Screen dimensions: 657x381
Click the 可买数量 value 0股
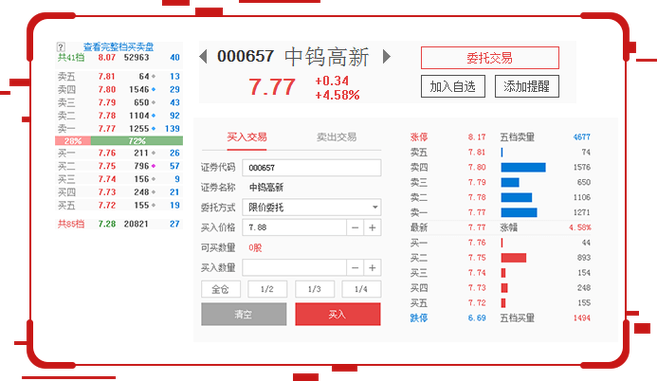(255, 248)
